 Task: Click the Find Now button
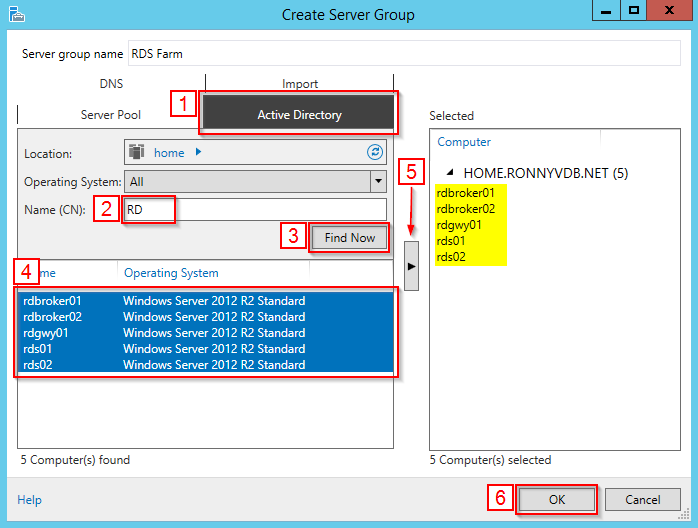(x=349, y=238)
